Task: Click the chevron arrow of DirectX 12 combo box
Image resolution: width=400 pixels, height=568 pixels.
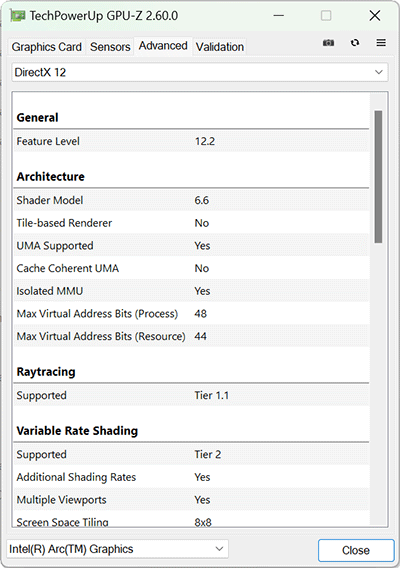Action: tap(379, 72)
